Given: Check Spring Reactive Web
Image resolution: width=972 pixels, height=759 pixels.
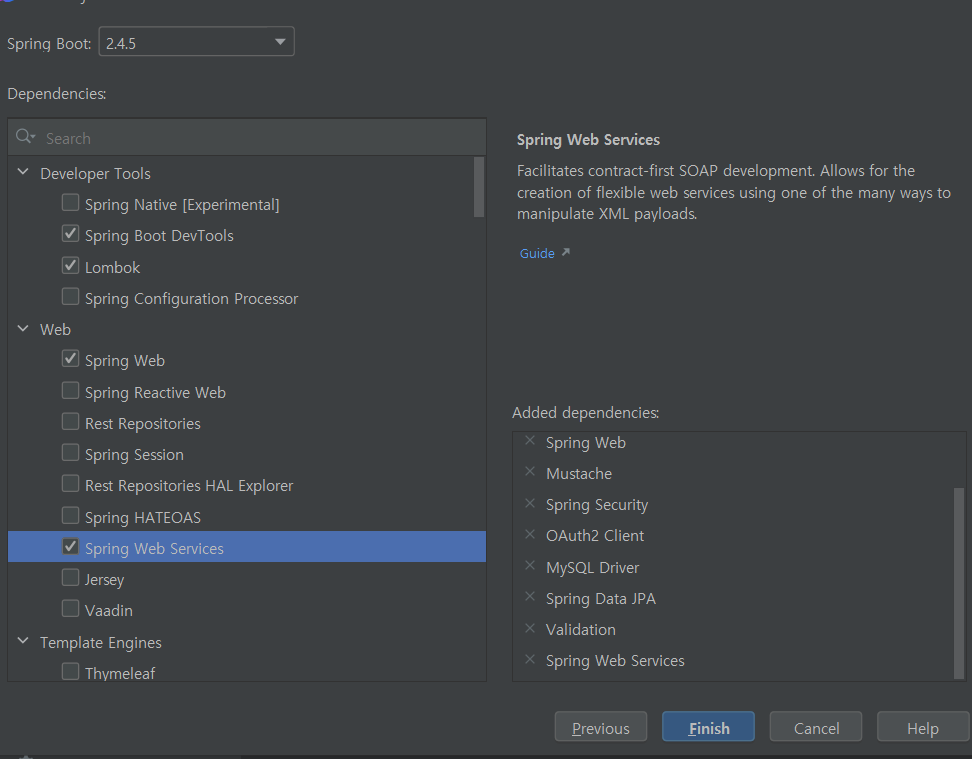Looking at the screenshot, I should 71,391.
